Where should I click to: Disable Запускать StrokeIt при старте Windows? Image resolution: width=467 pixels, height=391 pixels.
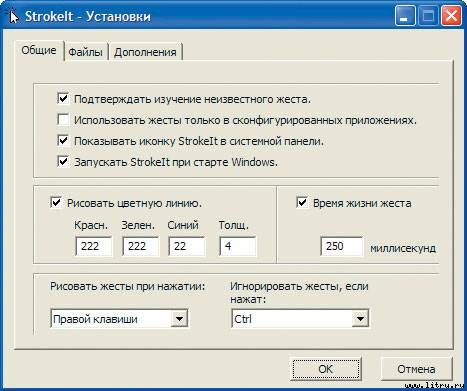click(63, 162)
